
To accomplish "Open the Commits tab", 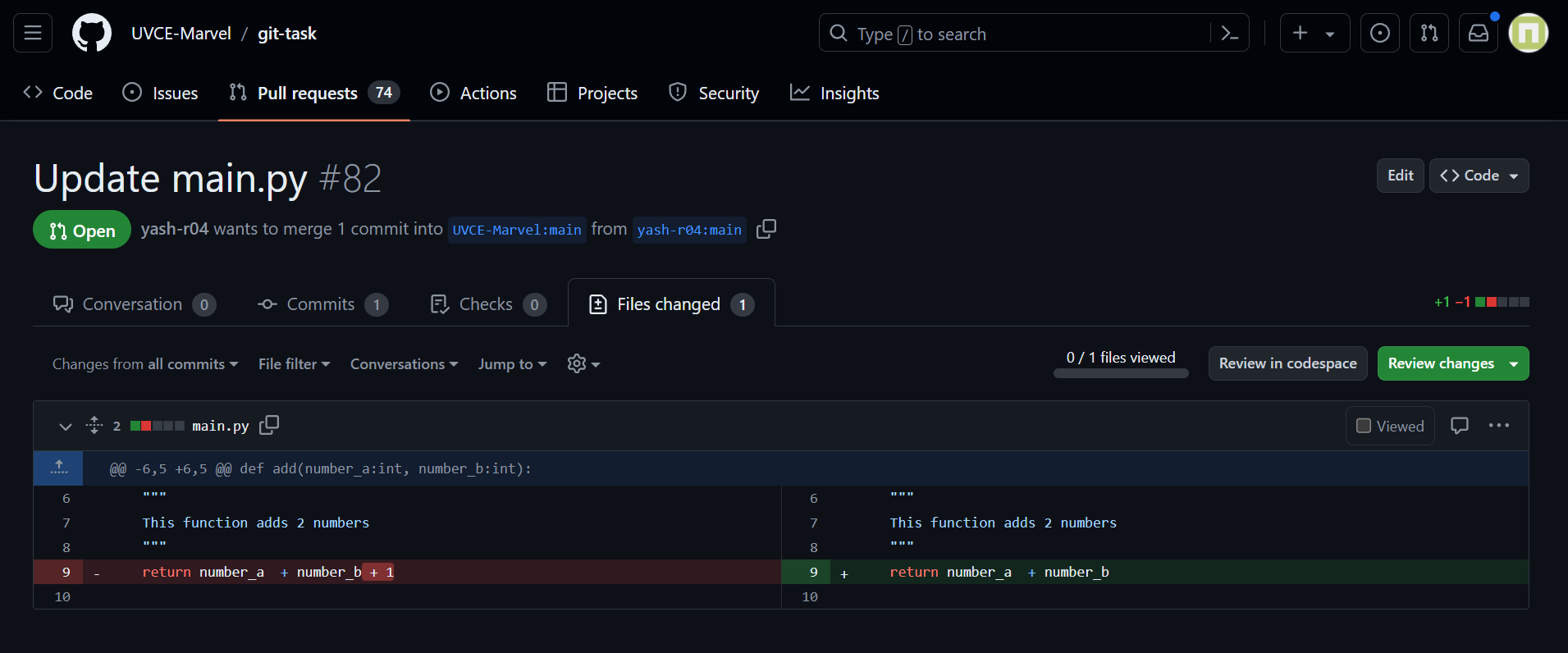I will 322,304.
